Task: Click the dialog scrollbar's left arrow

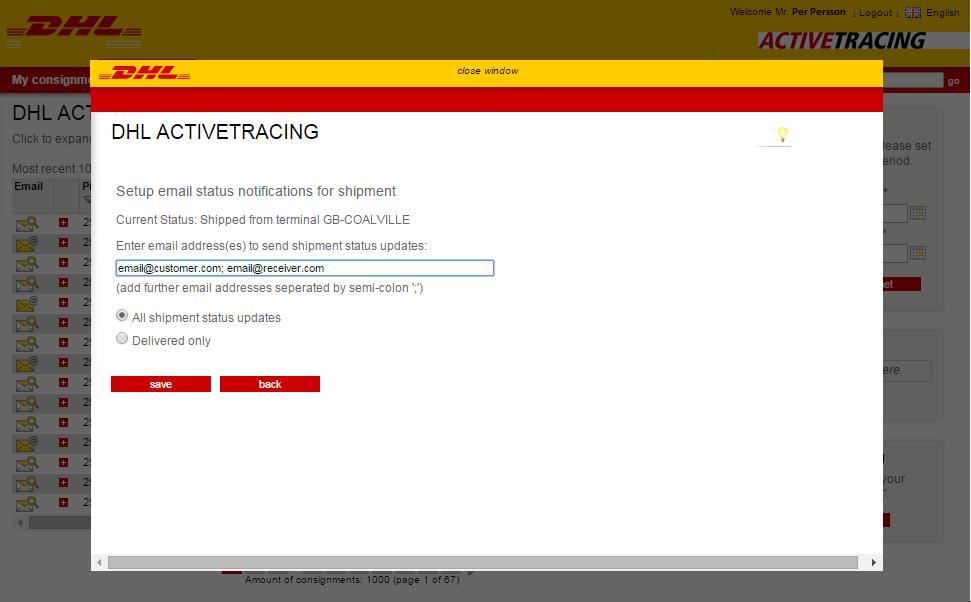Action: (100, 562)
